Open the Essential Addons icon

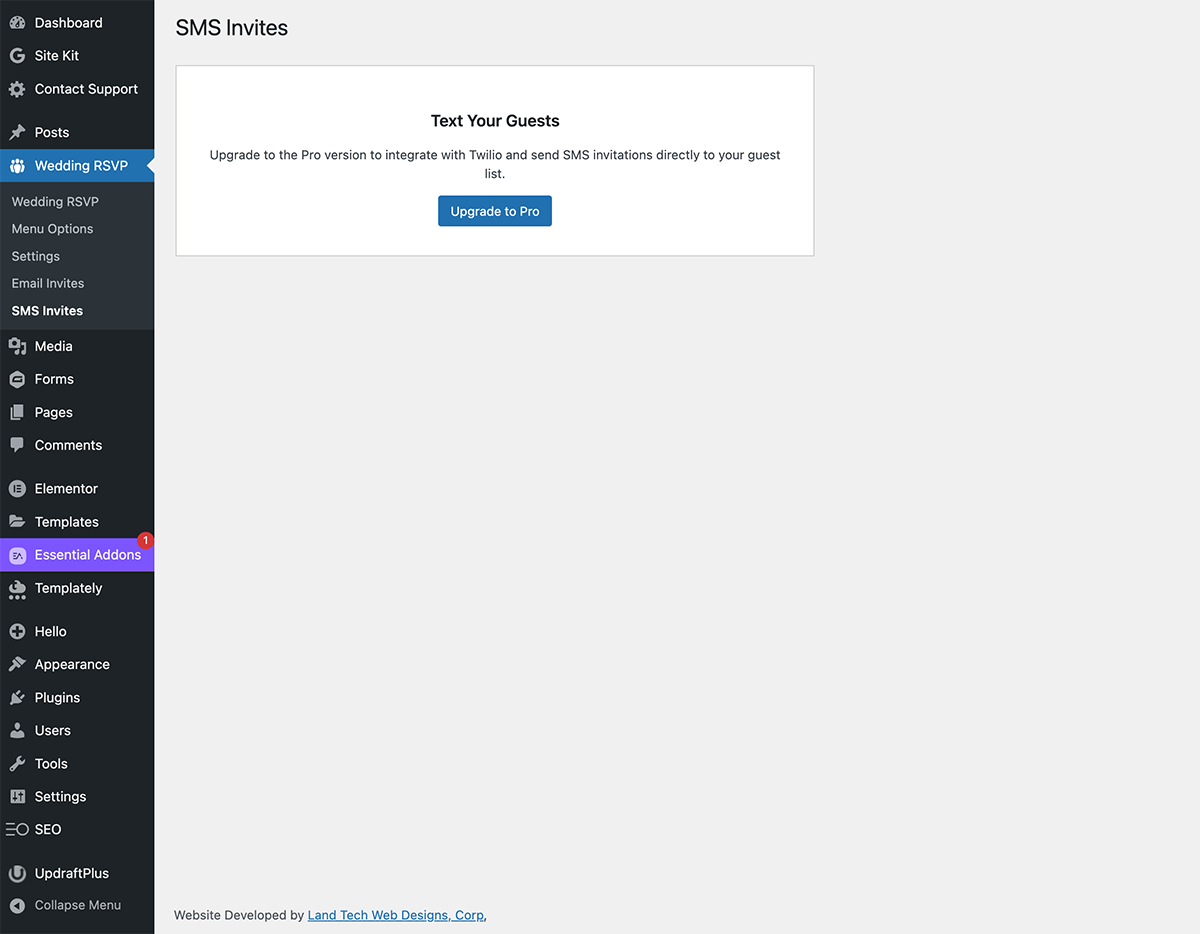coord(16,554)
